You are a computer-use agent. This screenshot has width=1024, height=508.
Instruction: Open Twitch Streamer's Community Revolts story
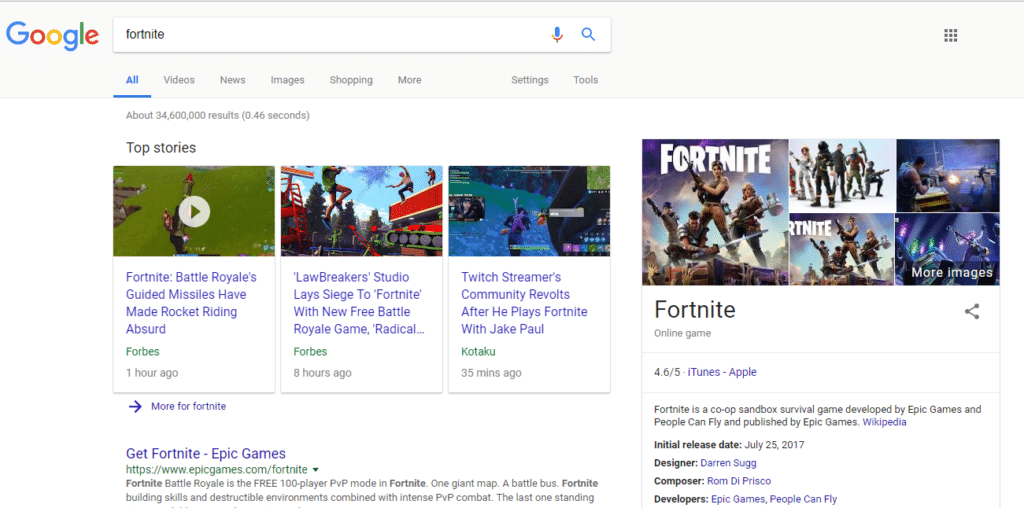point(524,303)
